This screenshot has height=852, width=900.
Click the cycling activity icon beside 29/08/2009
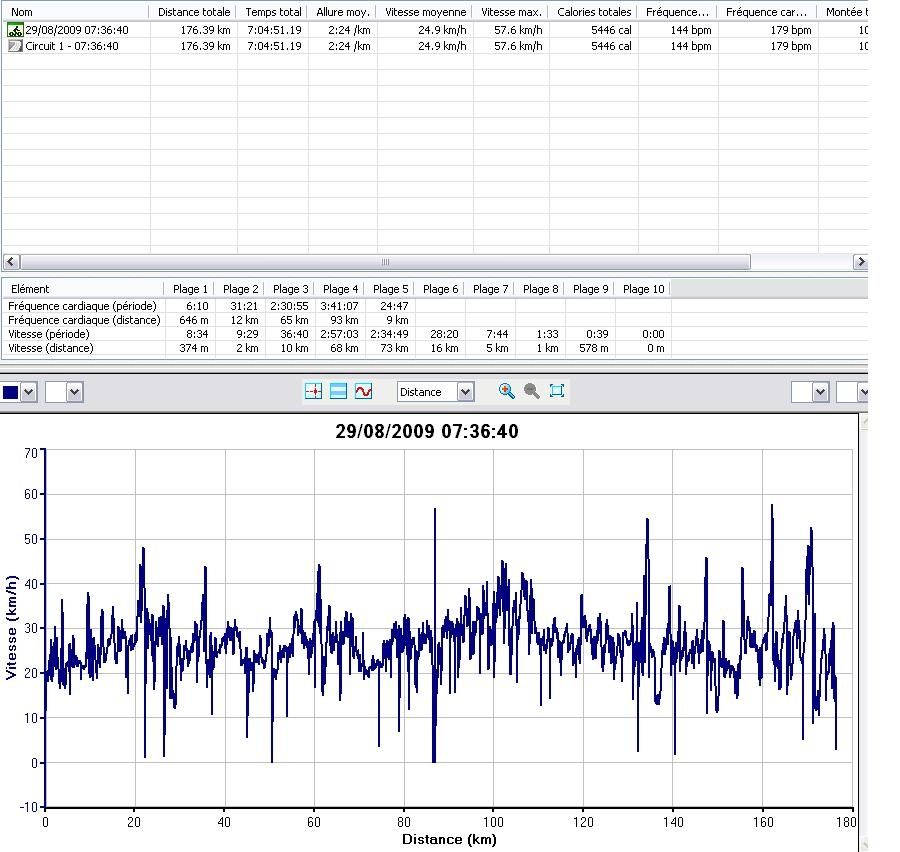pos(15,30)
